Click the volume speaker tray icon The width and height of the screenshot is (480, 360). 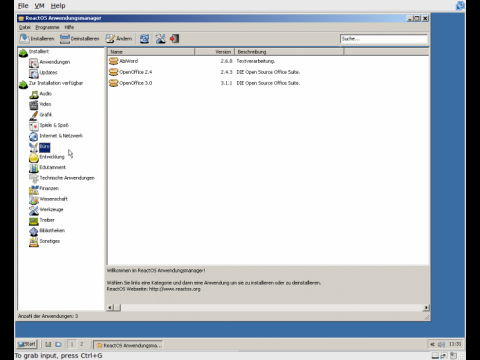coord(441,344)
